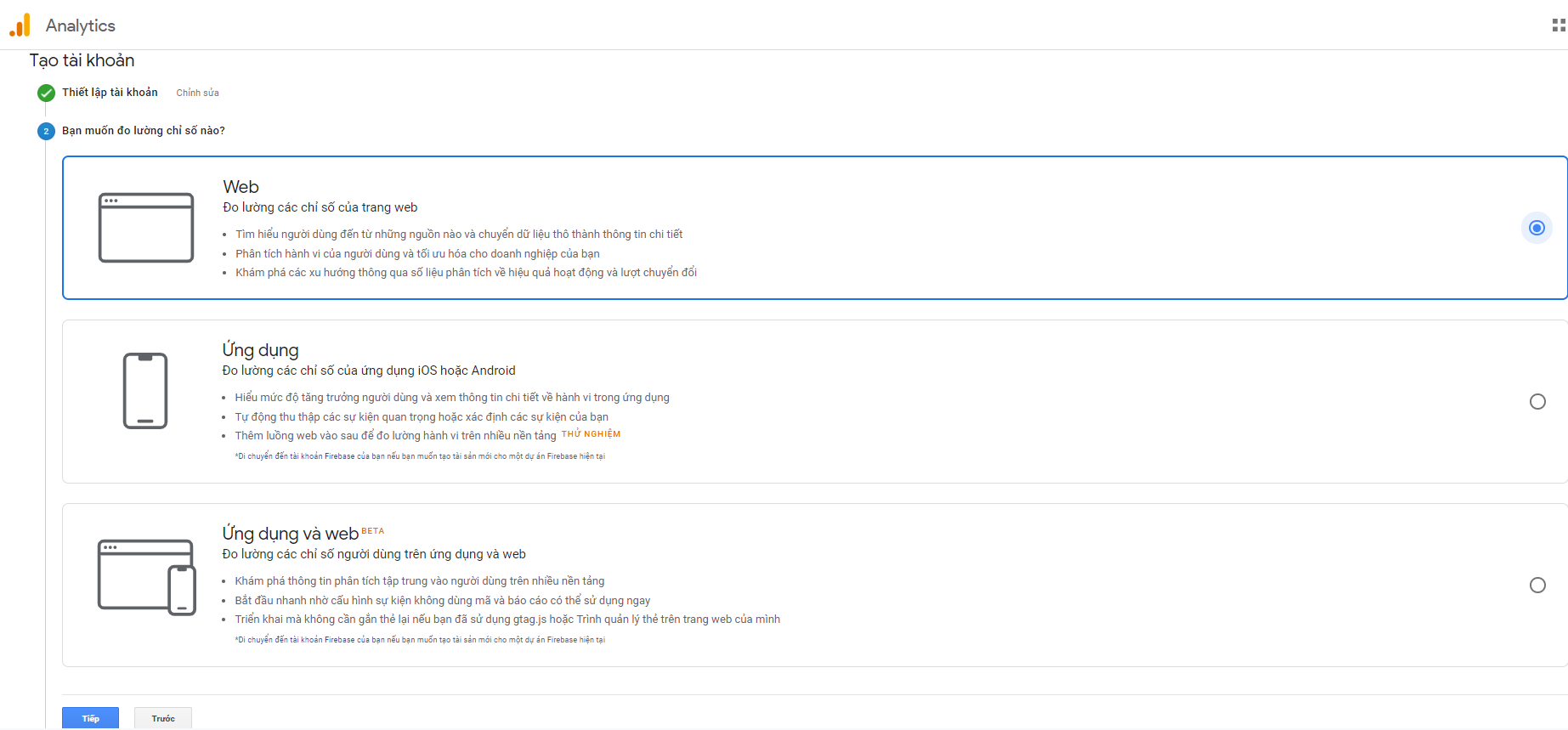This screenshot has height=730, width=1568.
Task: Expand the Bạn muốn đo lường step heading
Action: 144,131
